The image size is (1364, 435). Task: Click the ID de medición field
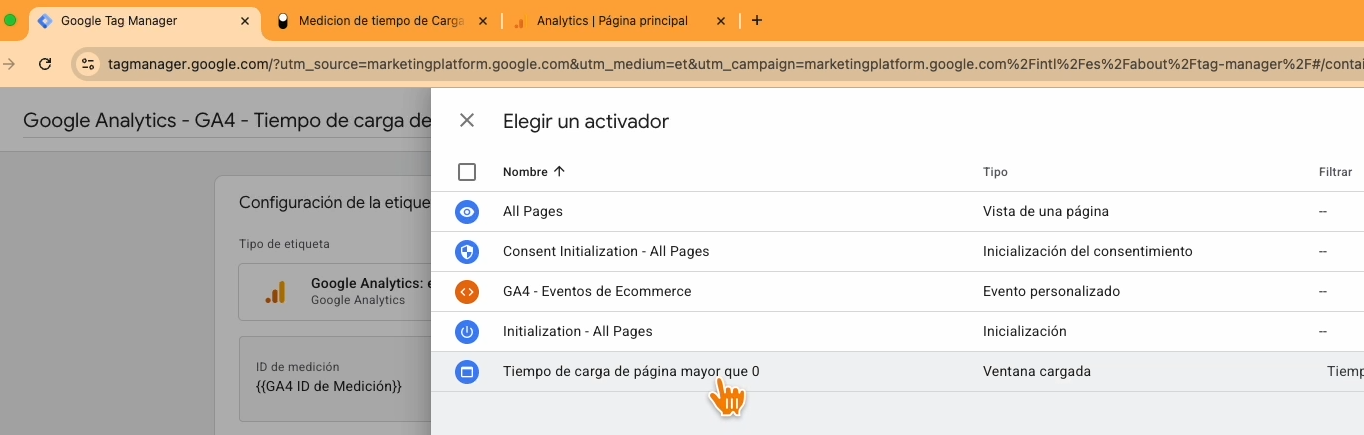pyautogui.click(x=335, y=378)
